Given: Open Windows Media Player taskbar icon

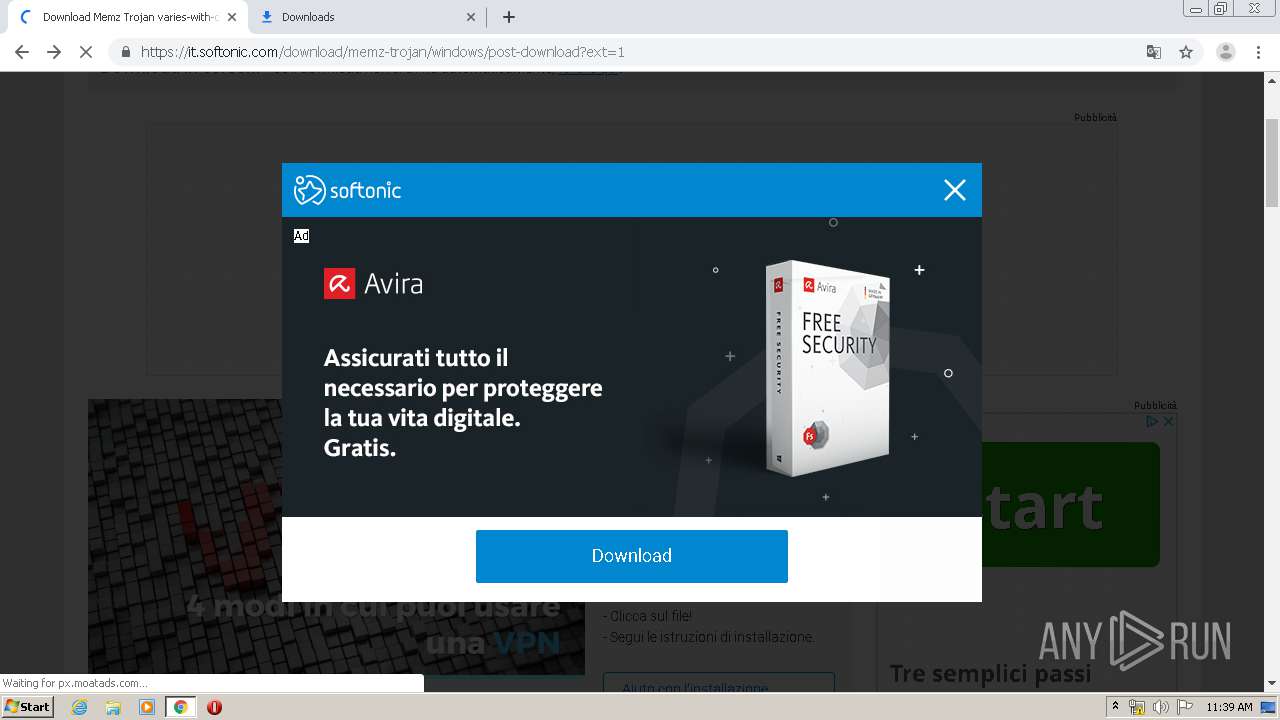Looking at the screenshot, I should click(147, 707).
